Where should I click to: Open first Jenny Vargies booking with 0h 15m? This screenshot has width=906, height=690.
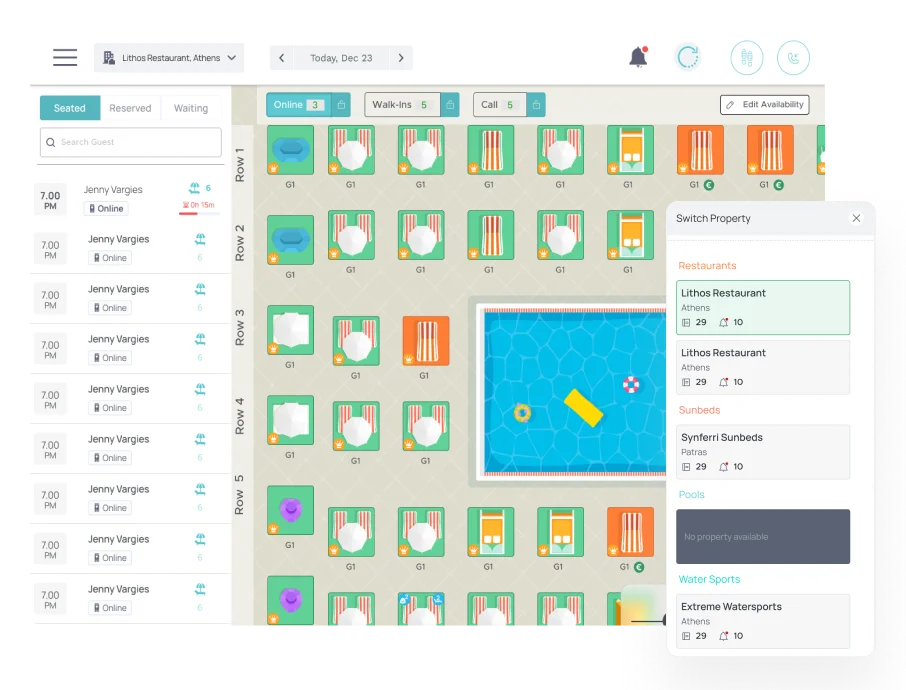pos(131,198)
